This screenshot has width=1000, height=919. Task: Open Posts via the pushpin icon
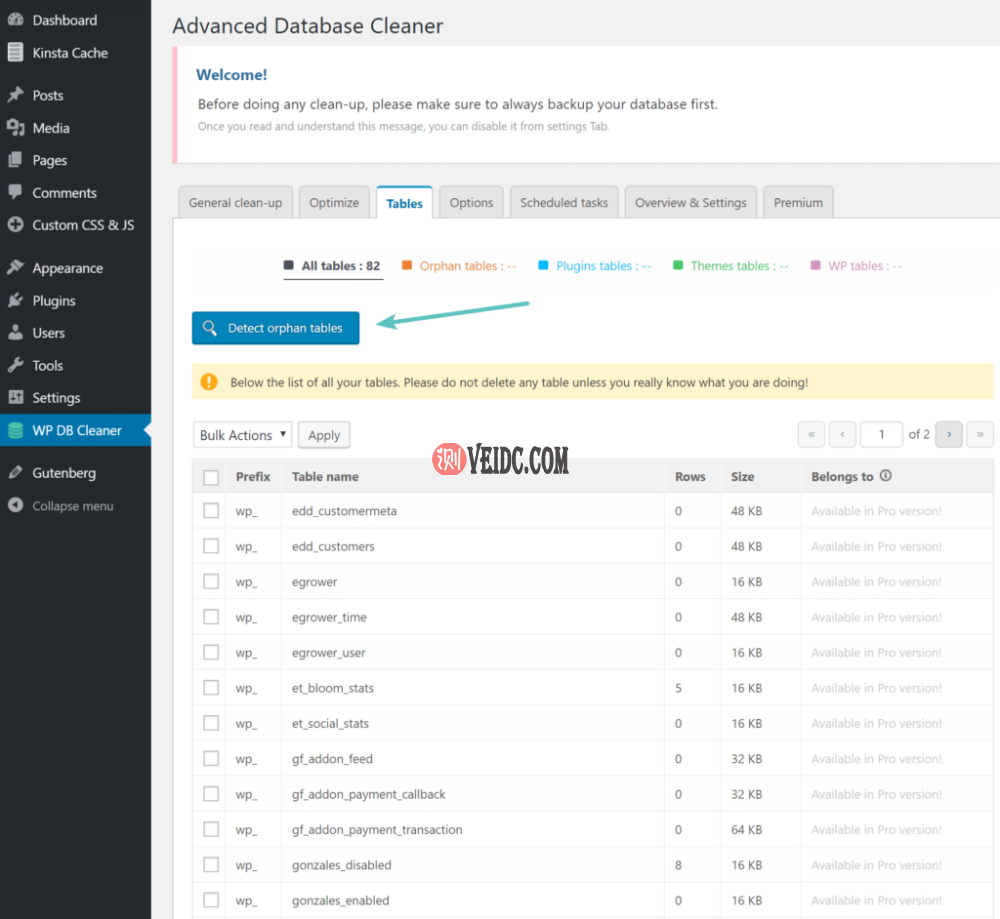15,95
